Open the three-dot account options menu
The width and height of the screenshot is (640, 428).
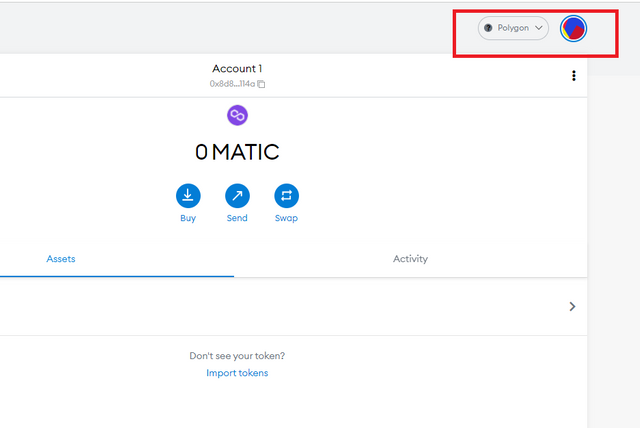(x=574, y=75)
